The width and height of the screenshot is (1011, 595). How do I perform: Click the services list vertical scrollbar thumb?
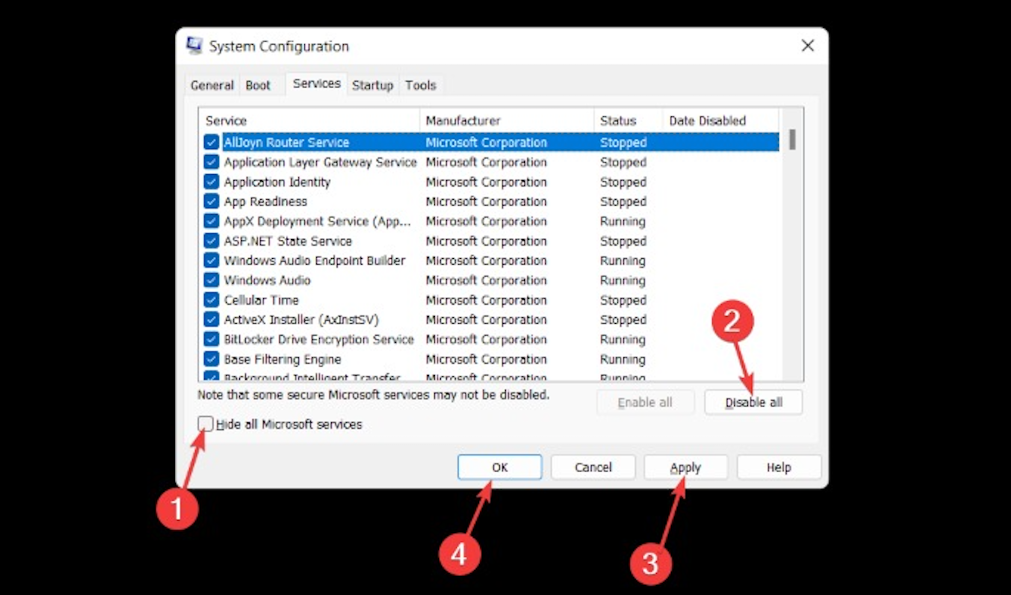792,140
